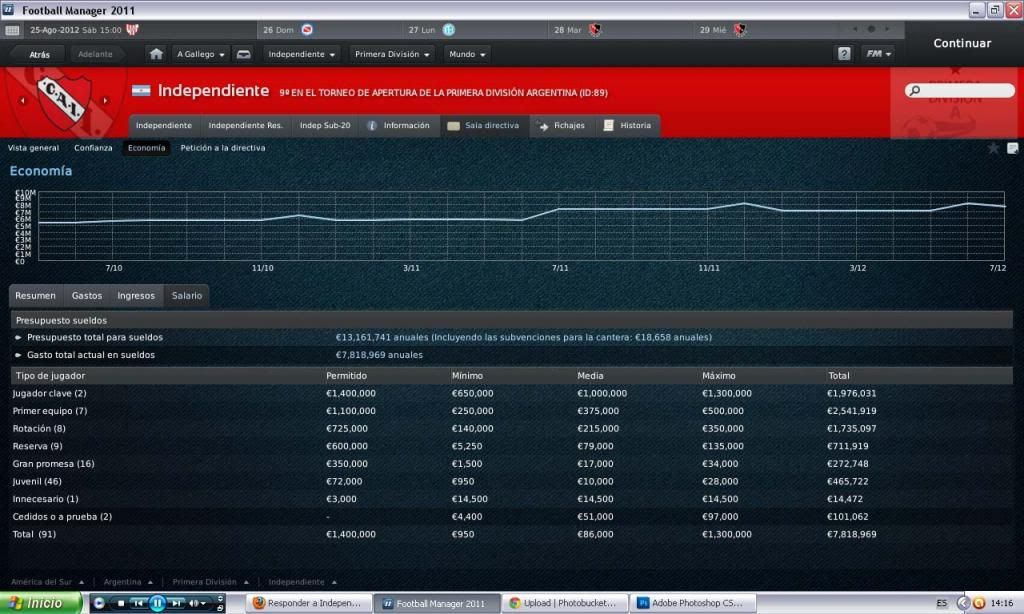Open the media player volume control

point(197,603)
